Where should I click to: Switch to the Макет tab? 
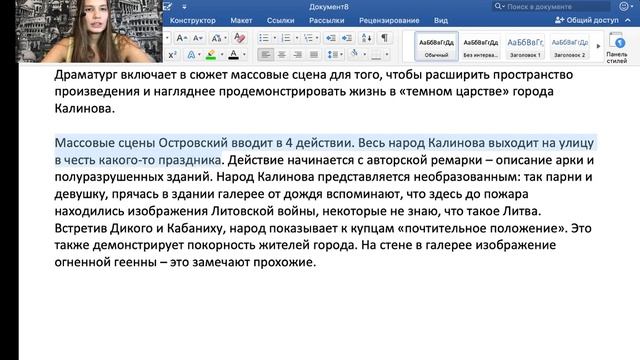[x=241, y=20]
